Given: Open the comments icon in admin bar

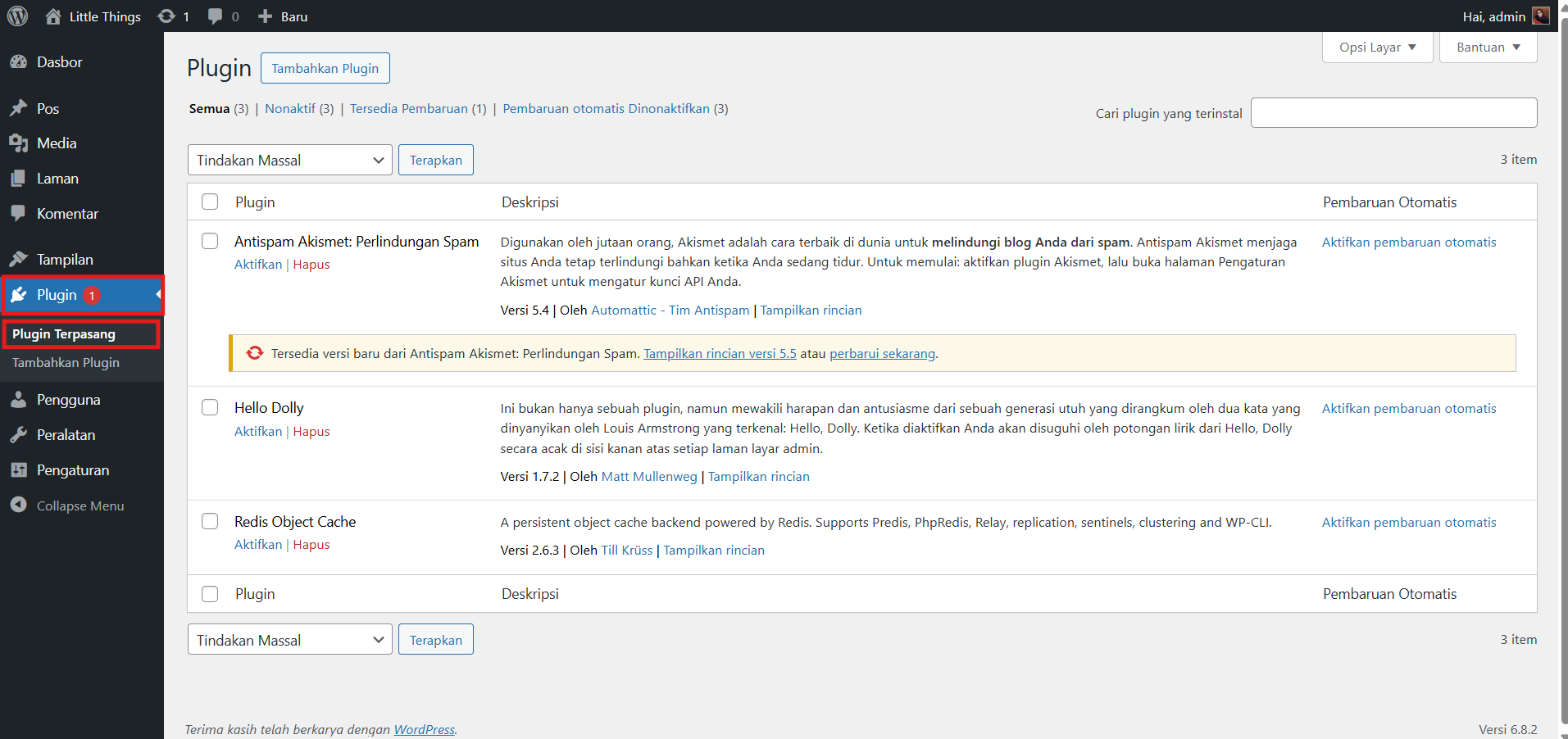Looking at the screenshot, I should pos(215,16).
